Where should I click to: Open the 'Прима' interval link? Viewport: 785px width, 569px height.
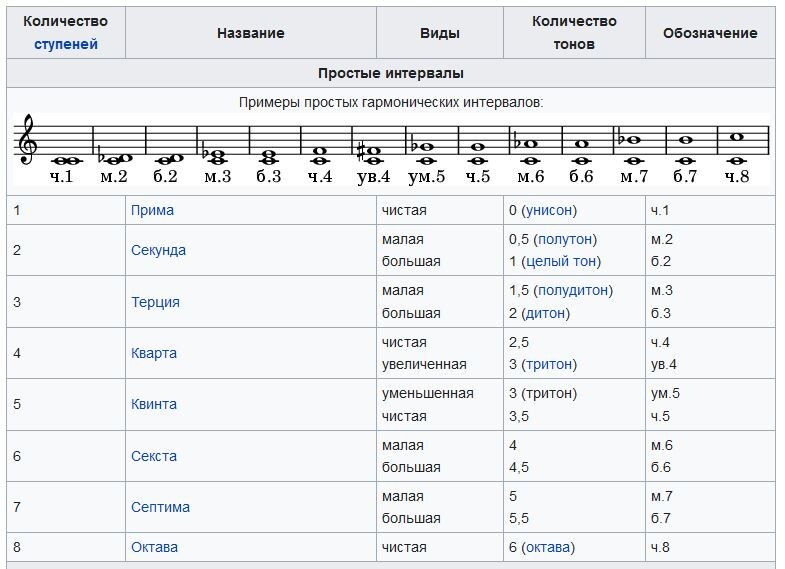pos(152,210)
